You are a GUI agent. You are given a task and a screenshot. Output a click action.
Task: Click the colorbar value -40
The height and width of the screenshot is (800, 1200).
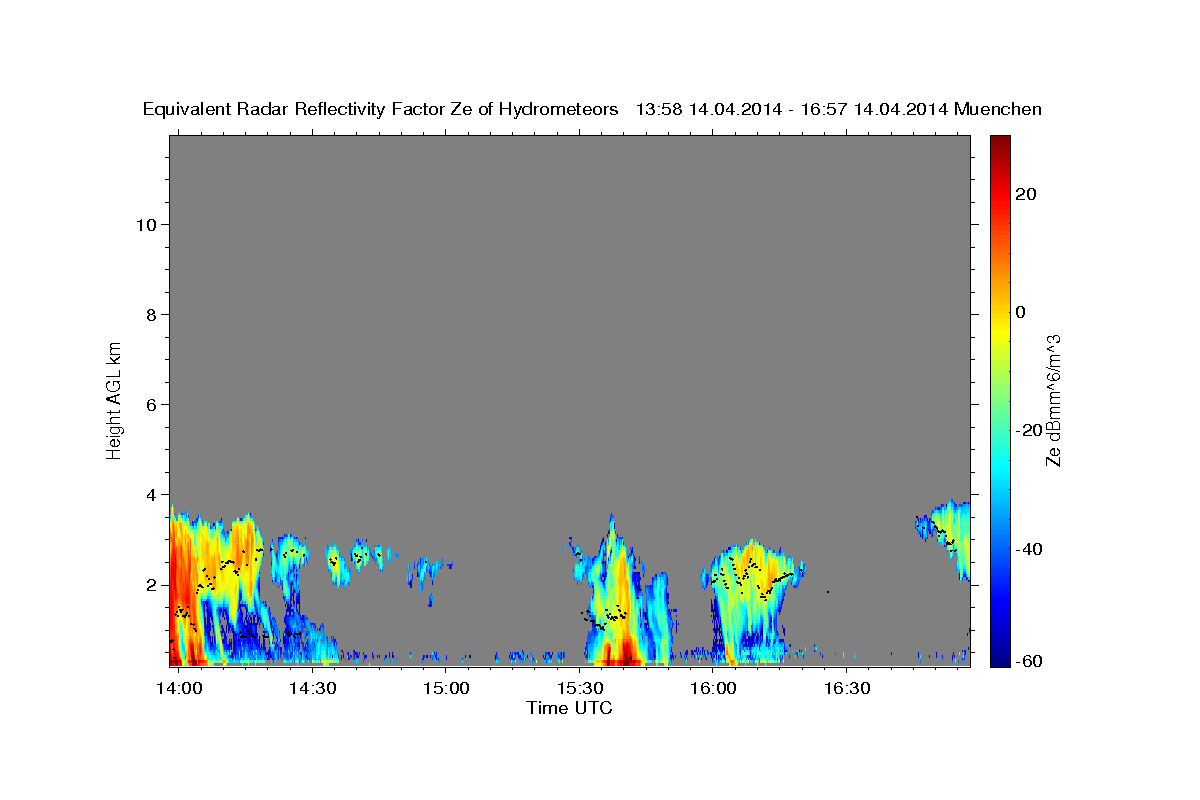(x=1029, y=548)
